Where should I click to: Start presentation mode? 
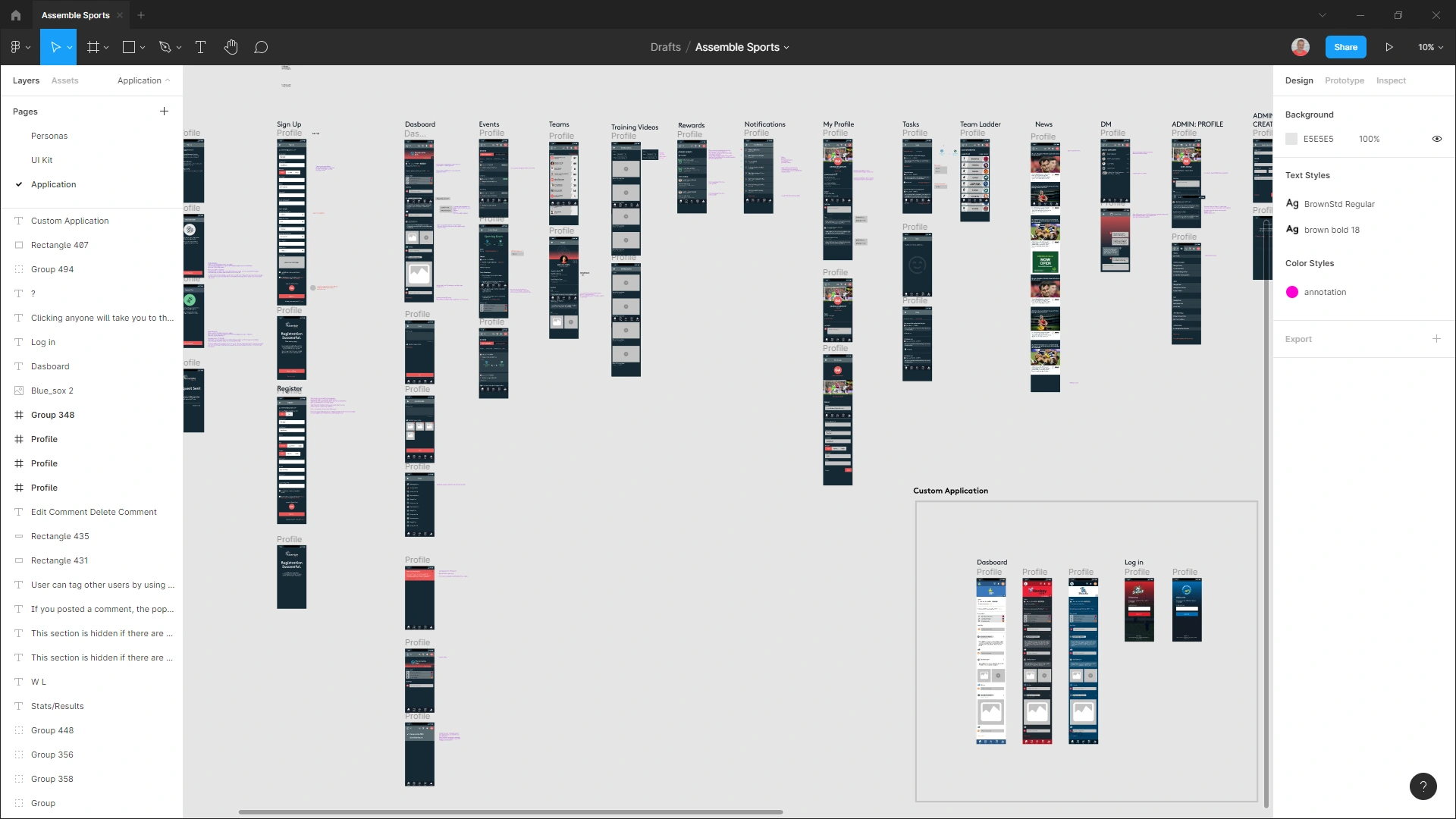tap(1389, 47)
